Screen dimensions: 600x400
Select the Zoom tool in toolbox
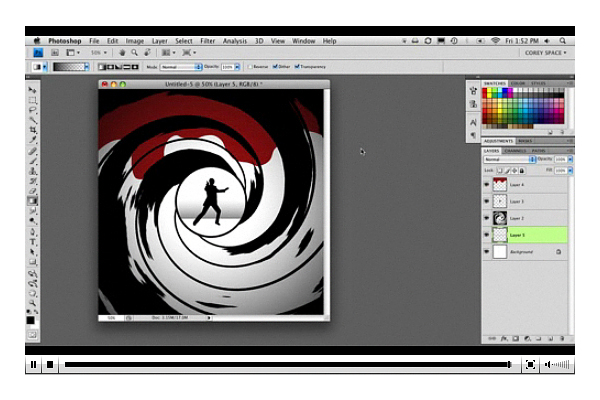click(x=33, y=303)
